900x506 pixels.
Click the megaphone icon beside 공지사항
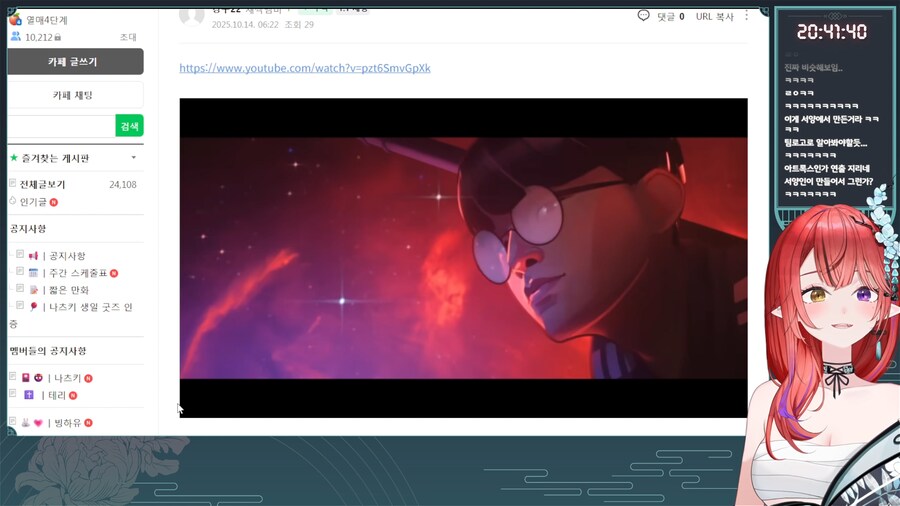(33, 256)
